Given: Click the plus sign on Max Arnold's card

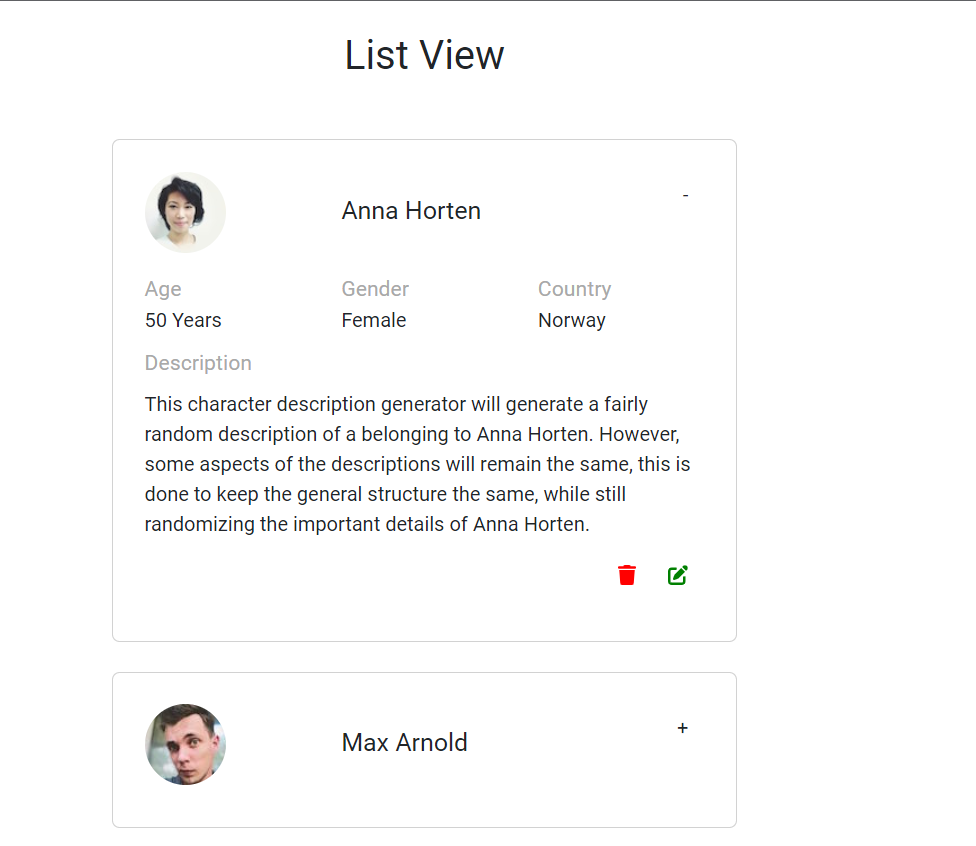Looking at the screenshot, I should 682,728.
